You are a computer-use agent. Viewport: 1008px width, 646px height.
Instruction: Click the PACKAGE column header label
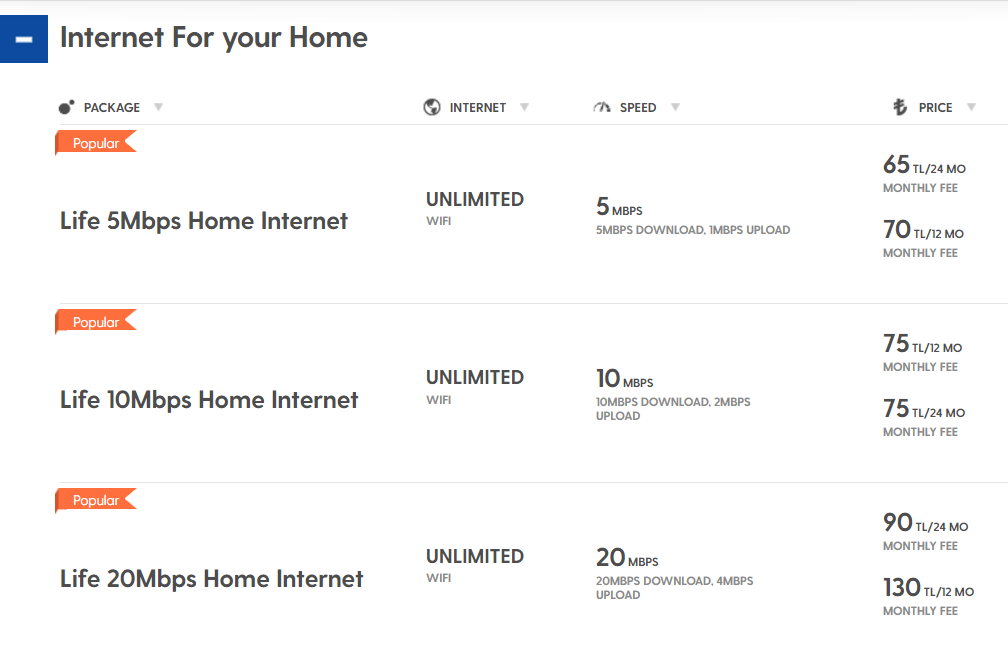coord(112,107)
